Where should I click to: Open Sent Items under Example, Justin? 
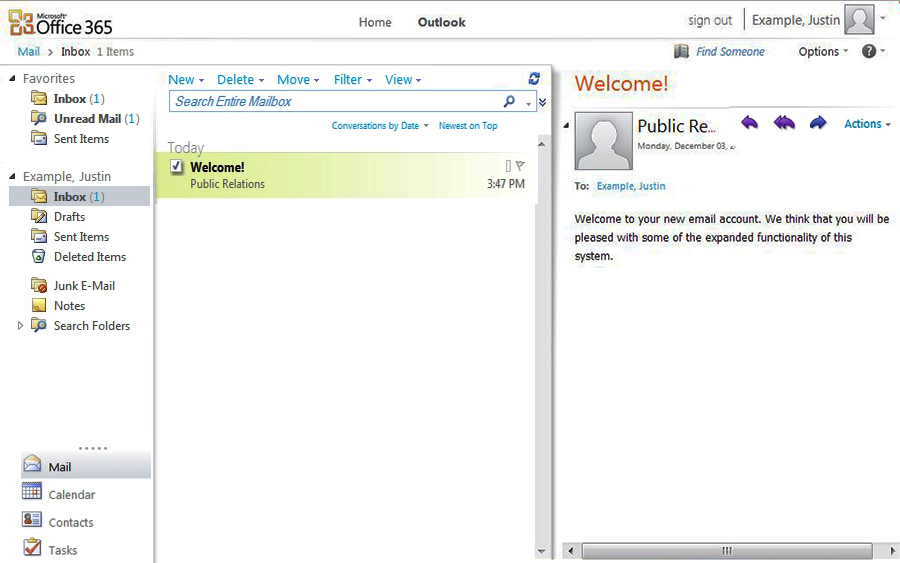tap(69, 236)
